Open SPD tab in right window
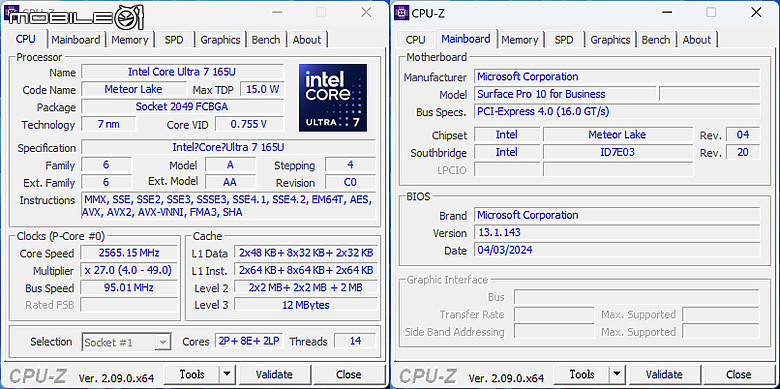Viewport: 780px width, 389px height. tap(564, 40)
